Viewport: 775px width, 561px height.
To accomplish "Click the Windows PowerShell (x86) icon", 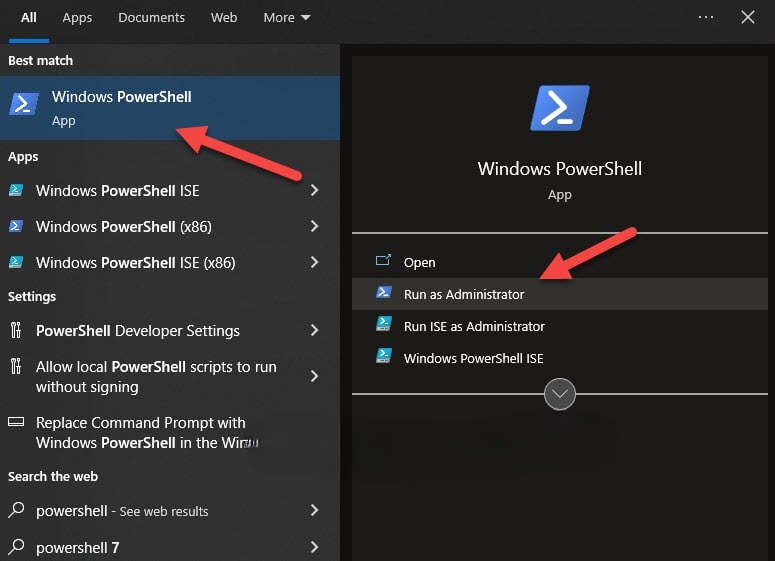I will click(x=16, y=226).
